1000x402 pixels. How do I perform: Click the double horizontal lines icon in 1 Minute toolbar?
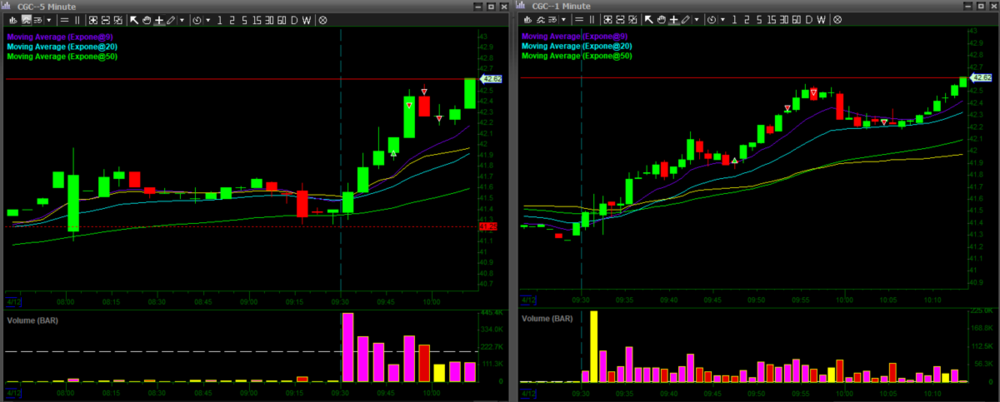click(579, 20)
